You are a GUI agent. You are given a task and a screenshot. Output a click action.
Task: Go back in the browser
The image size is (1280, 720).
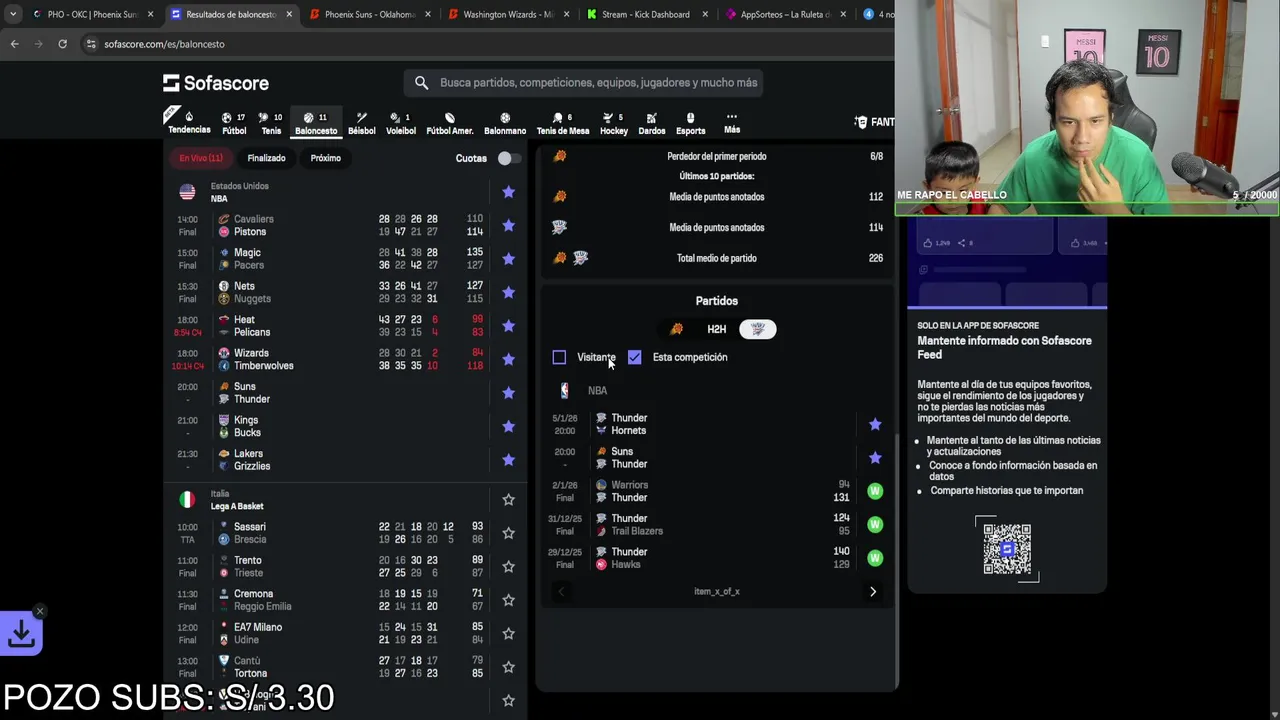point(14,44)
